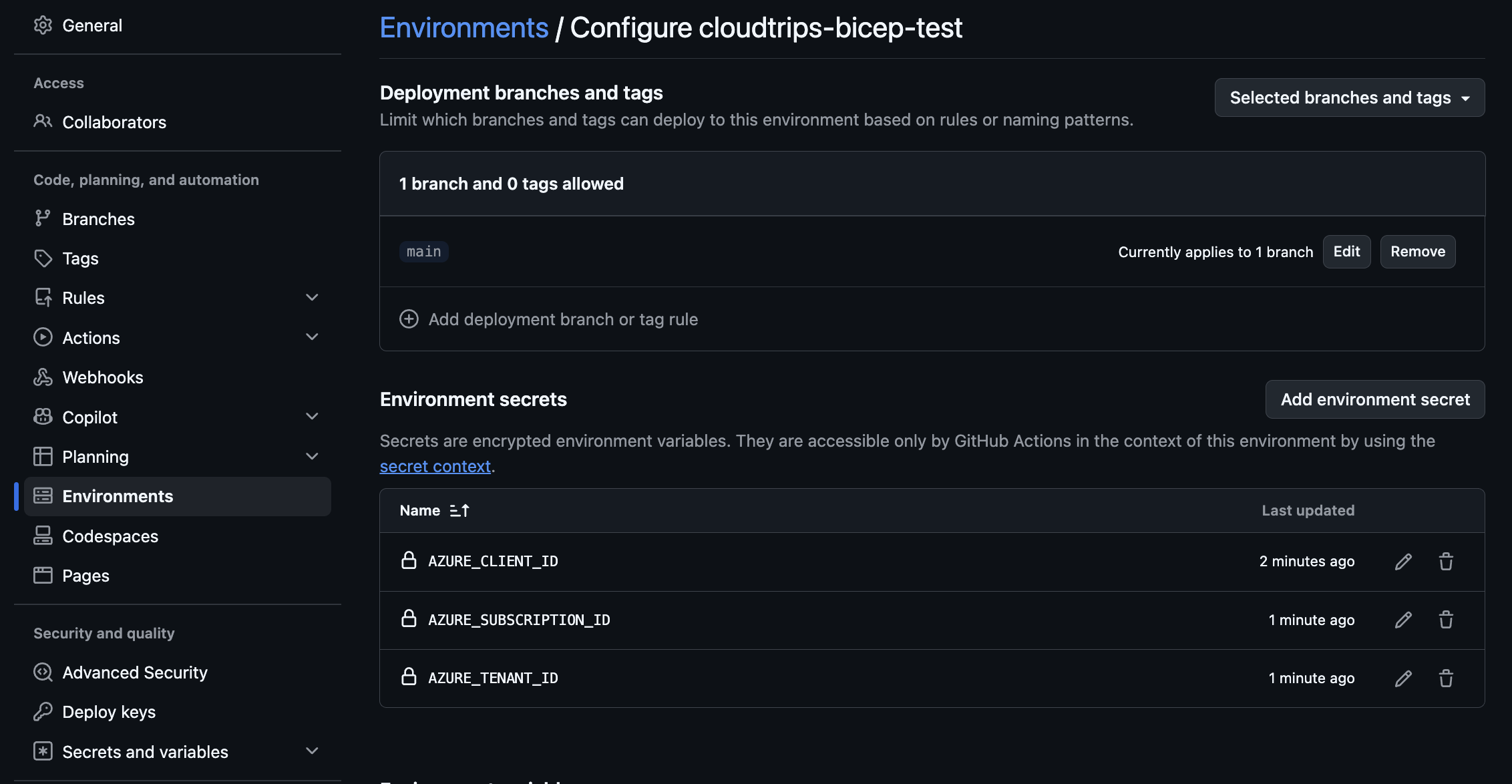Screen dimensions: 1512x784
Task: Click Add environment secret button
Action: click(1374, 399)
